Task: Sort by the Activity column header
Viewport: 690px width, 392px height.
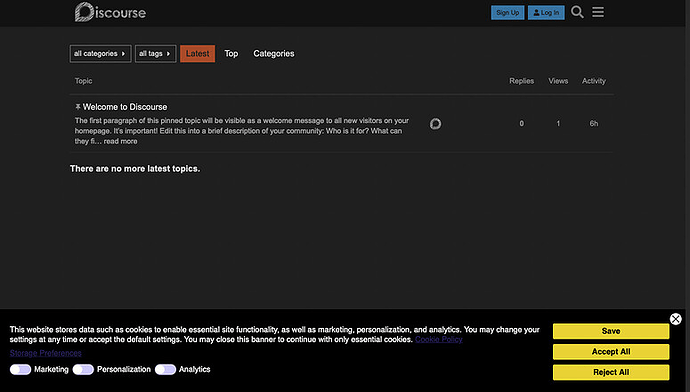Action: point(594,81)
